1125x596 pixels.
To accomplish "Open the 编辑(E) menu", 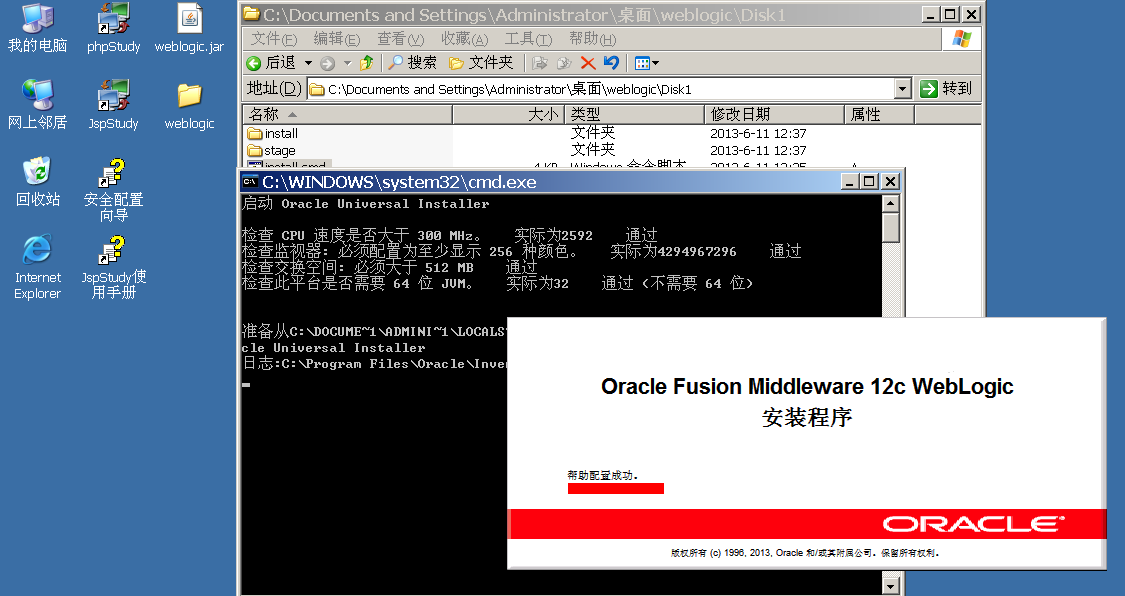I will (336, 39).
